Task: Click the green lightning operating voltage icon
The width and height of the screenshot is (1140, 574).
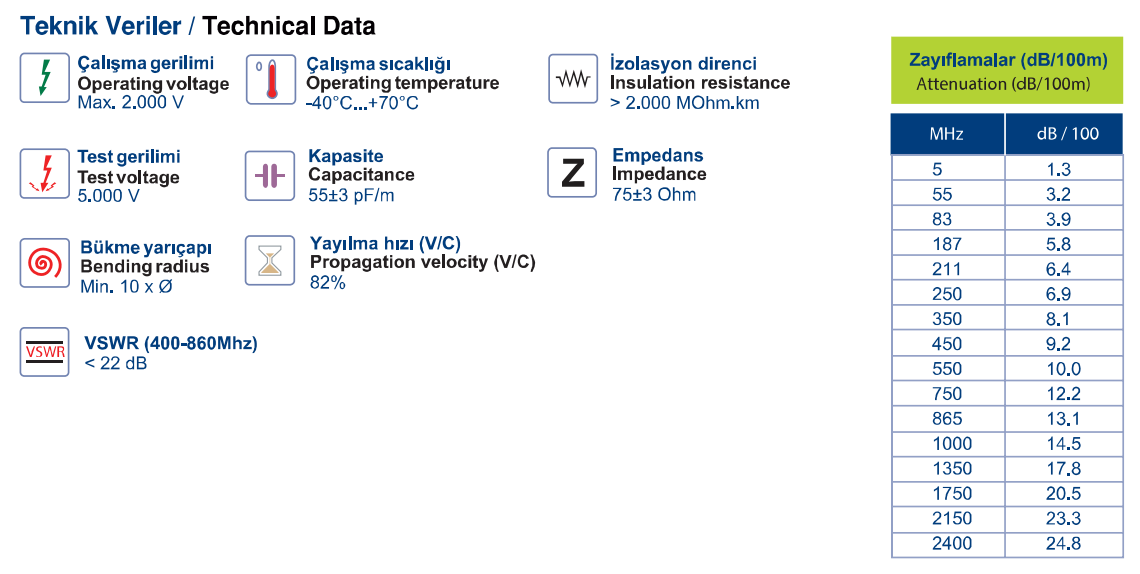Action: (44, 78)
